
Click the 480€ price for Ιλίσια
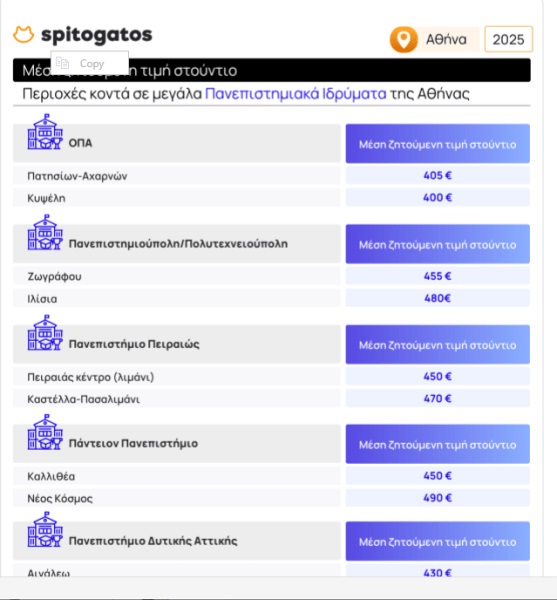point(438,298)
